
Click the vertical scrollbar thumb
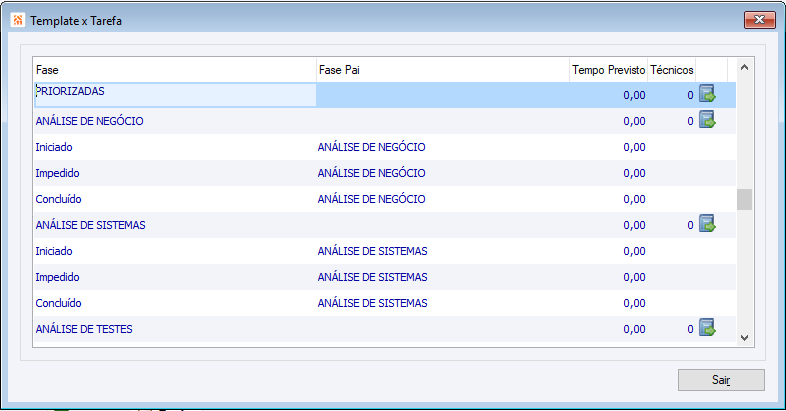[744, 199]
